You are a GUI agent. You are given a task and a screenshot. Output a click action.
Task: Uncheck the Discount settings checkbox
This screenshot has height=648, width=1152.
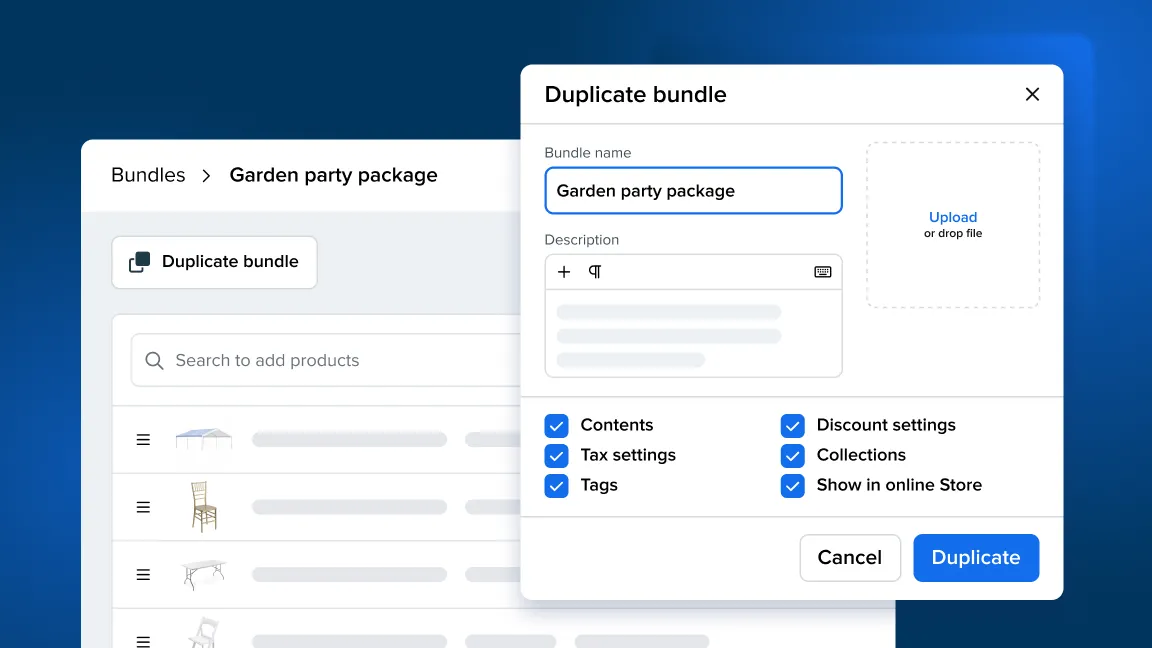click(x=792, y=425)
